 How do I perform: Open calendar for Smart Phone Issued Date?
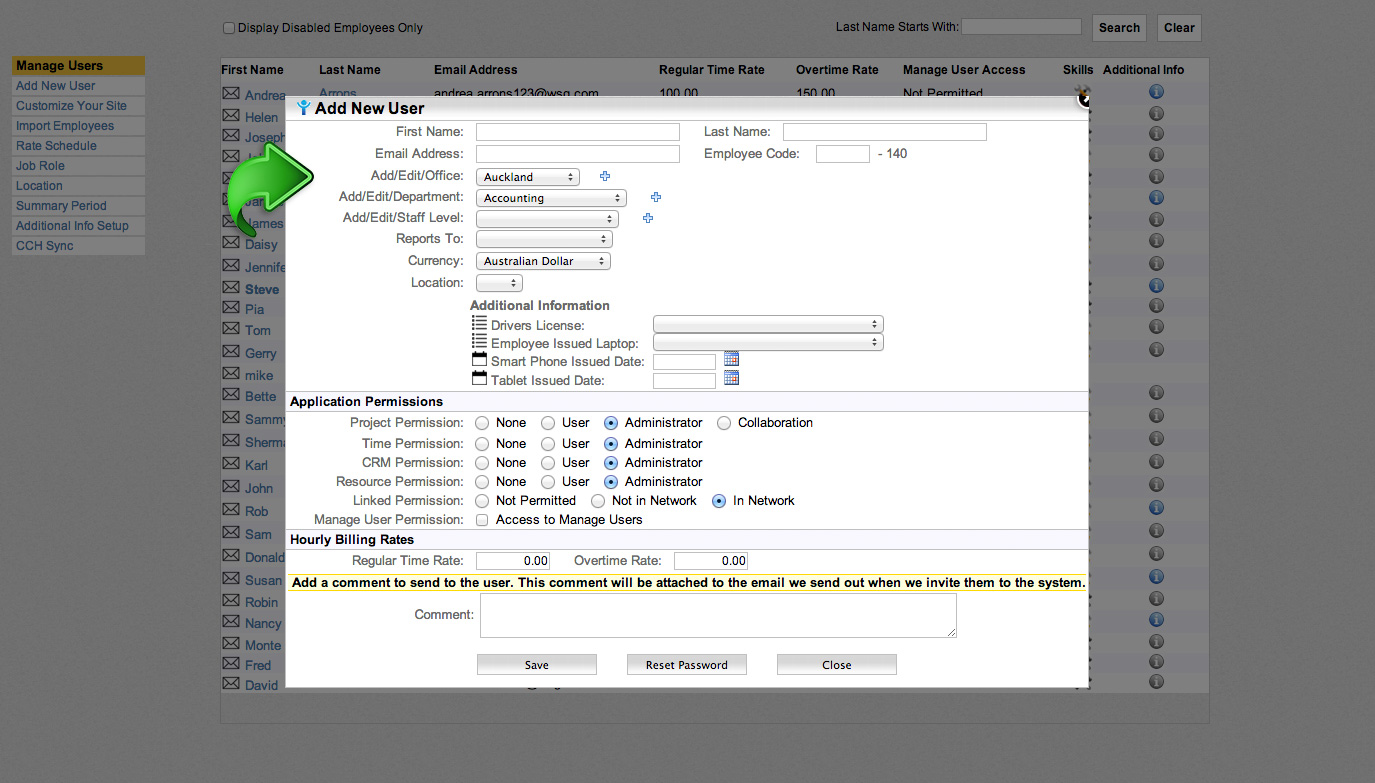tap(731, 359)
